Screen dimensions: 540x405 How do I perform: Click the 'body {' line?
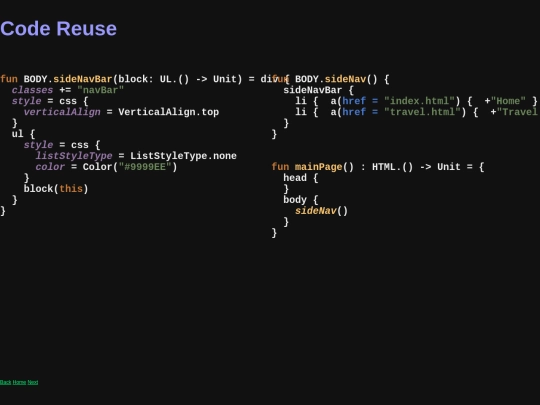pyautogui.click(x=301, y=200)
